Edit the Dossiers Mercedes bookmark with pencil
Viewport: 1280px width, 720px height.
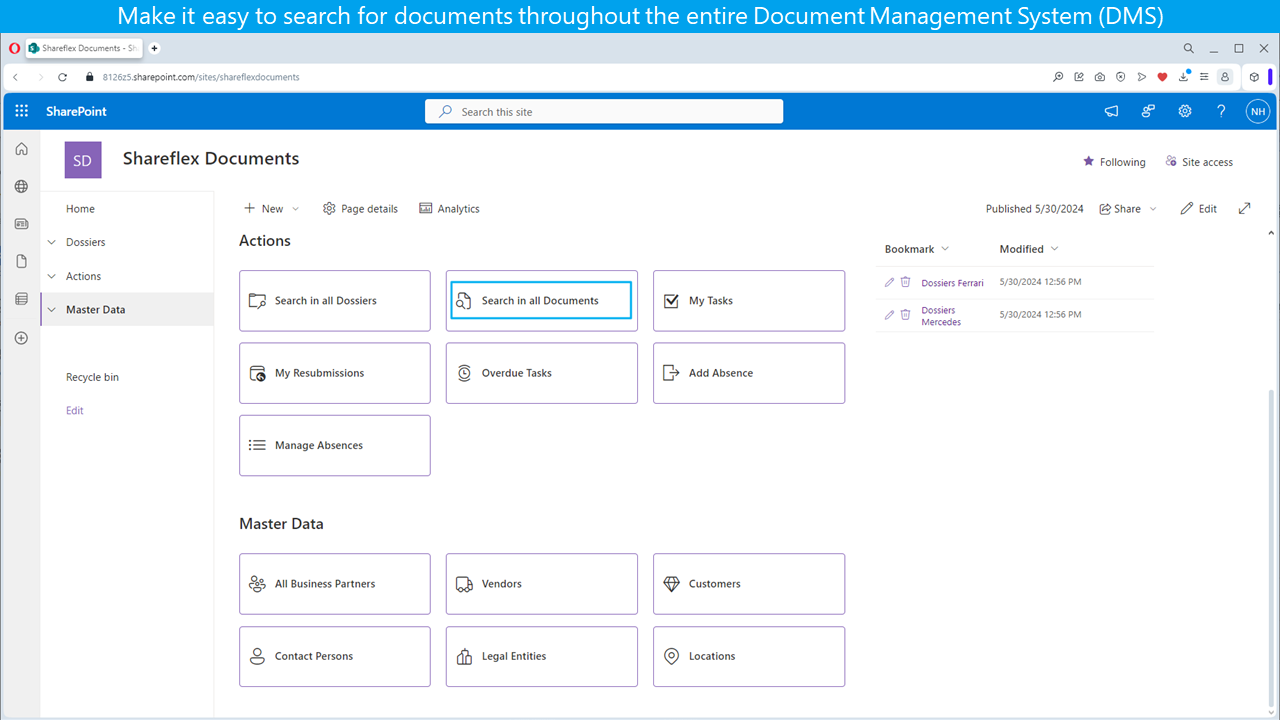[x=890, y=314]
